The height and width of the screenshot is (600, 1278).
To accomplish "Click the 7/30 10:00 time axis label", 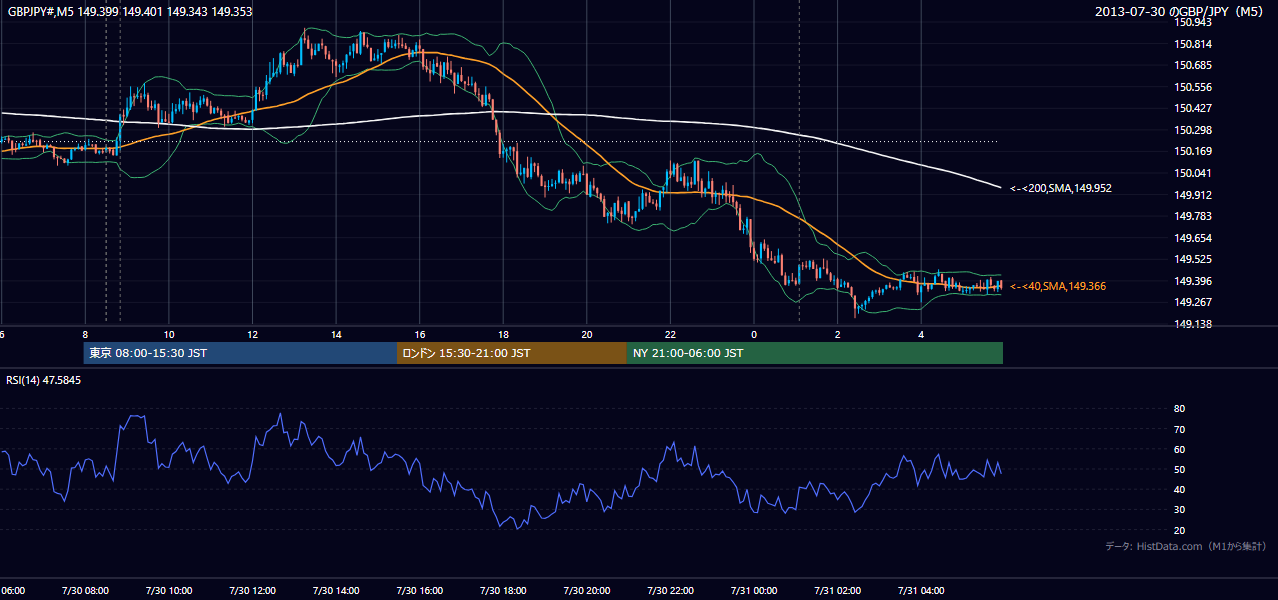I will point(169,590).
